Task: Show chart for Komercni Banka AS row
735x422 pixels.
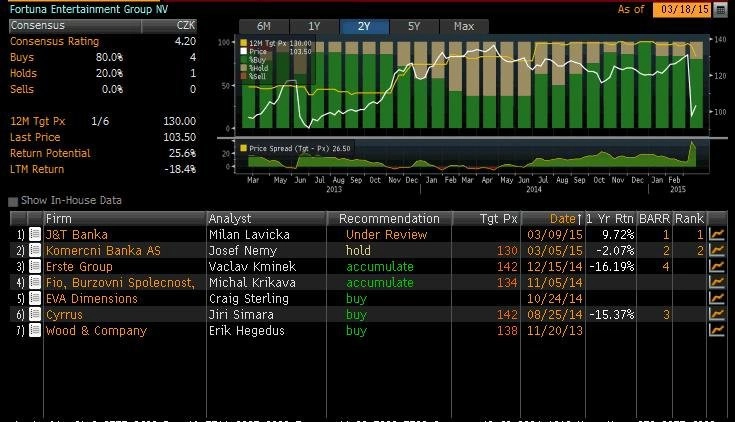Action: (x=717, y=250)
